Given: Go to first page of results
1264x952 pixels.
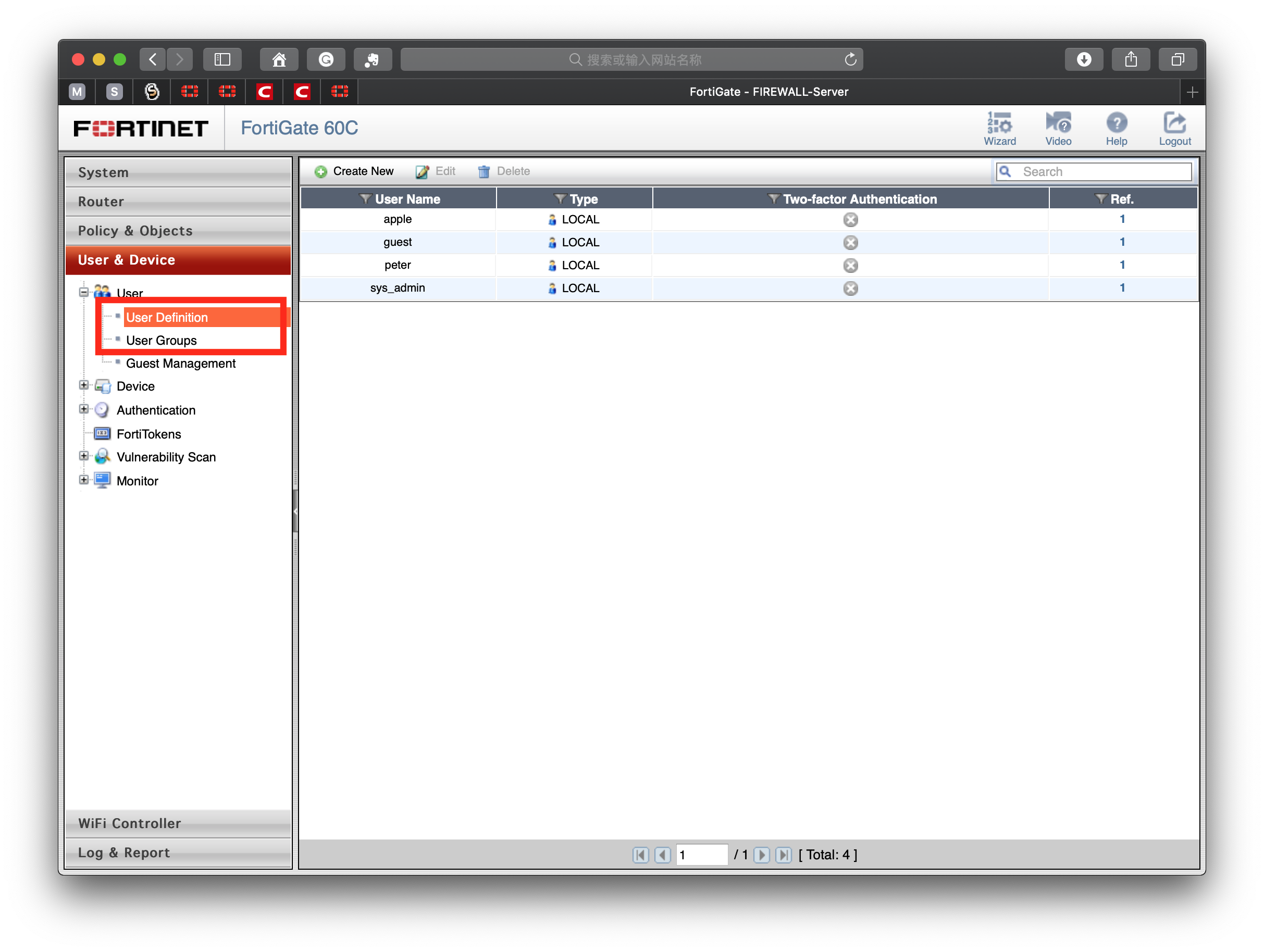Looking at the screenshot, I should pos(640,854).
